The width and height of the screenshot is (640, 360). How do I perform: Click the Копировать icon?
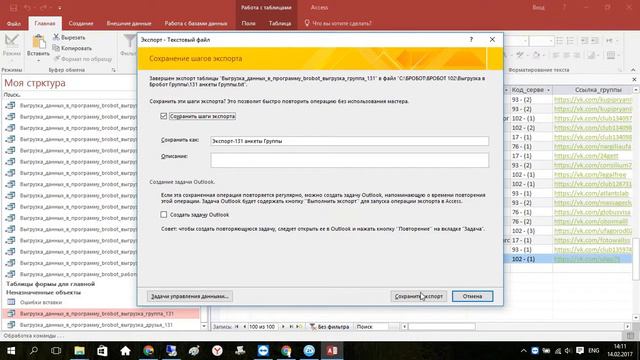click(x=56, y=48)
